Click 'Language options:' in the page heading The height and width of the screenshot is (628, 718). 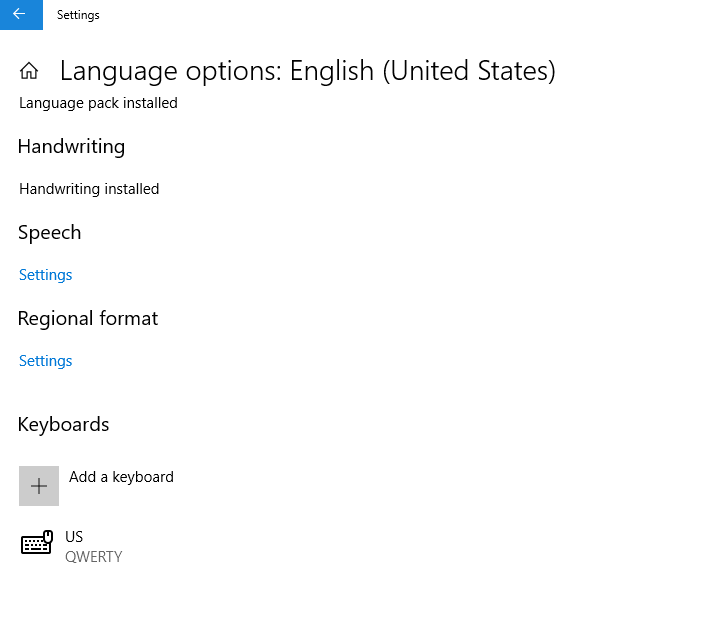point(171,71)
